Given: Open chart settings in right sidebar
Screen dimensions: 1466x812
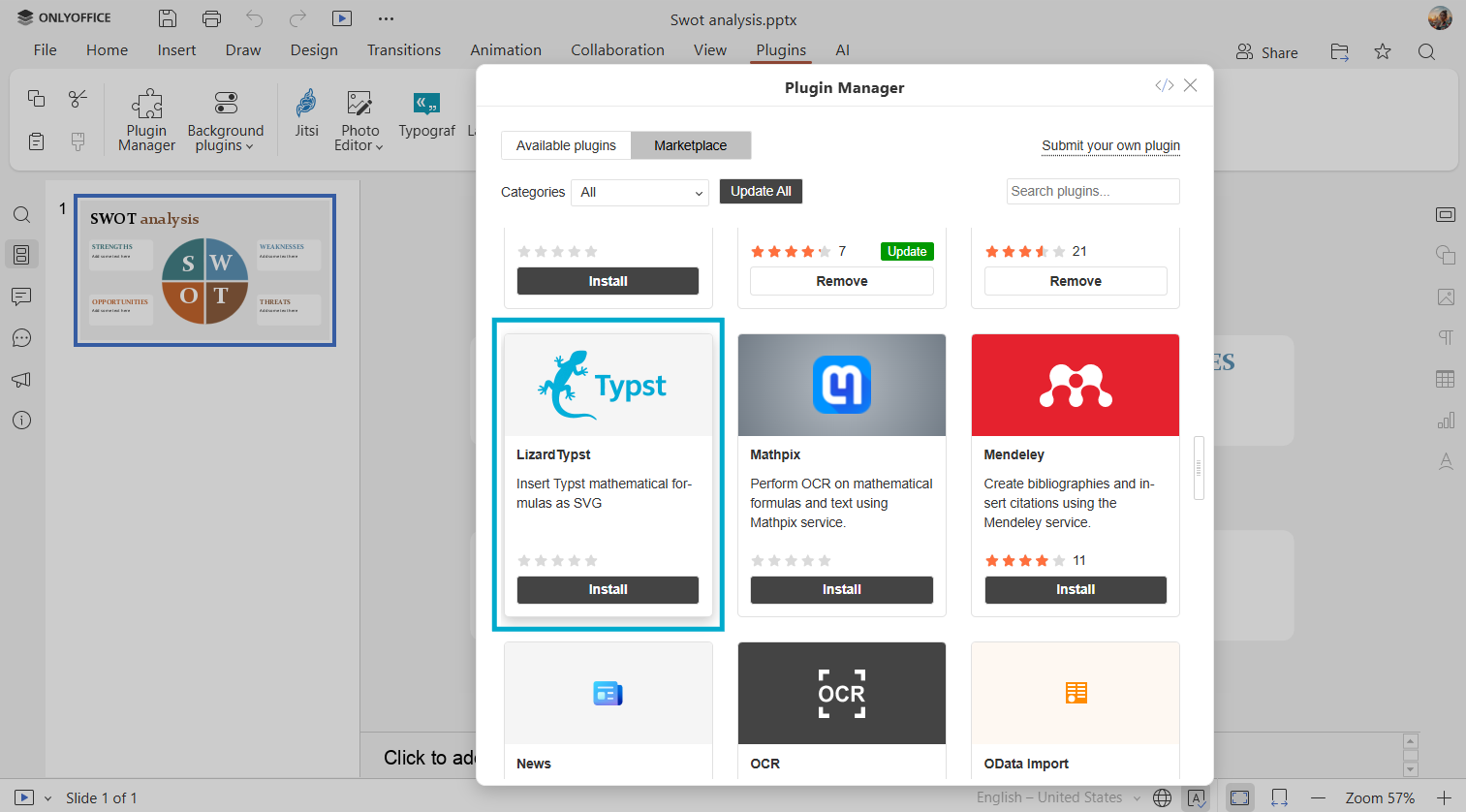Looking at the screenshot, I should coord(1445,420).
